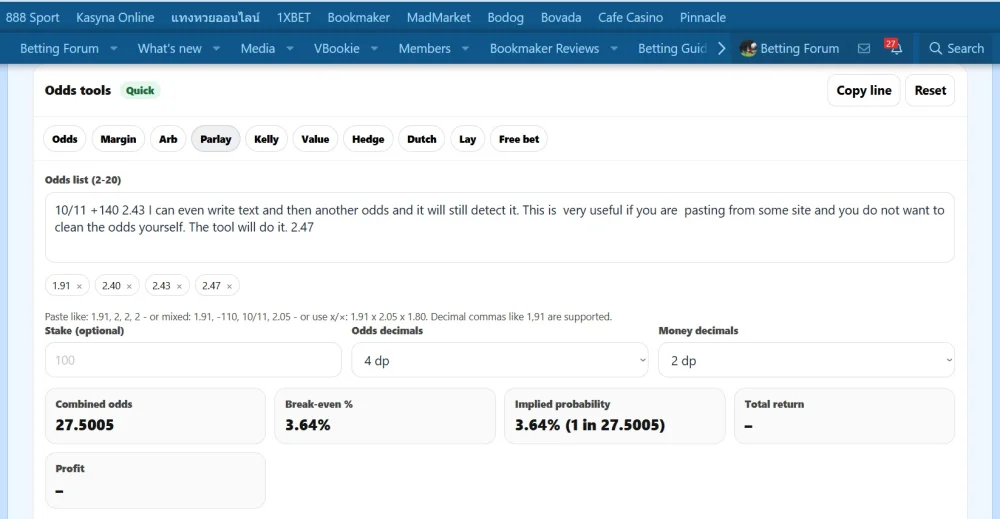The image size is (1000, 519).
Task: Expand the Bookmaker Reviews dropdown arrow
Action: [614, 48]
